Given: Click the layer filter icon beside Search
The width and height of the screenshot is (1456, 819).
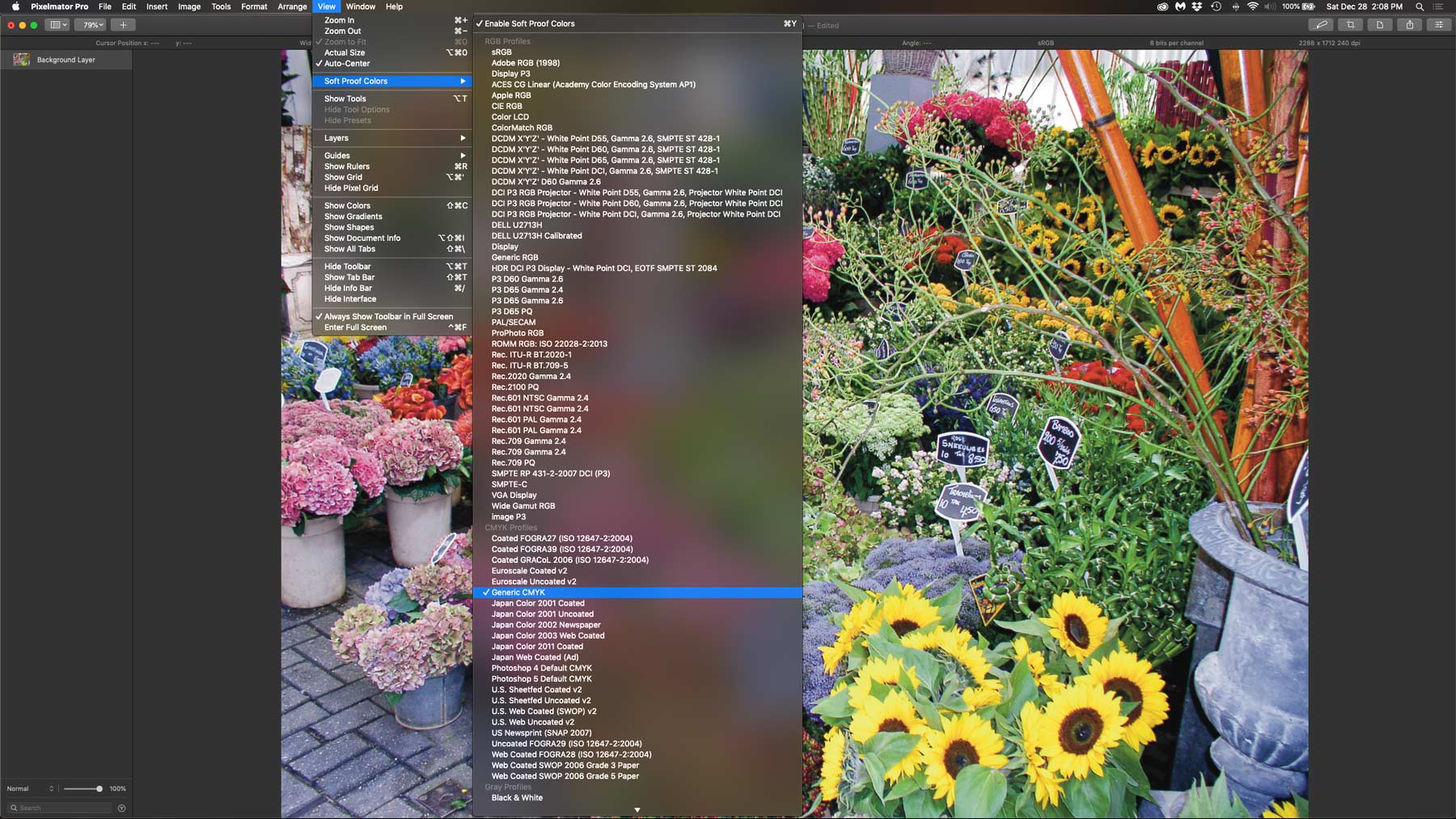Looking at the screenshot, I should point(121,808).
